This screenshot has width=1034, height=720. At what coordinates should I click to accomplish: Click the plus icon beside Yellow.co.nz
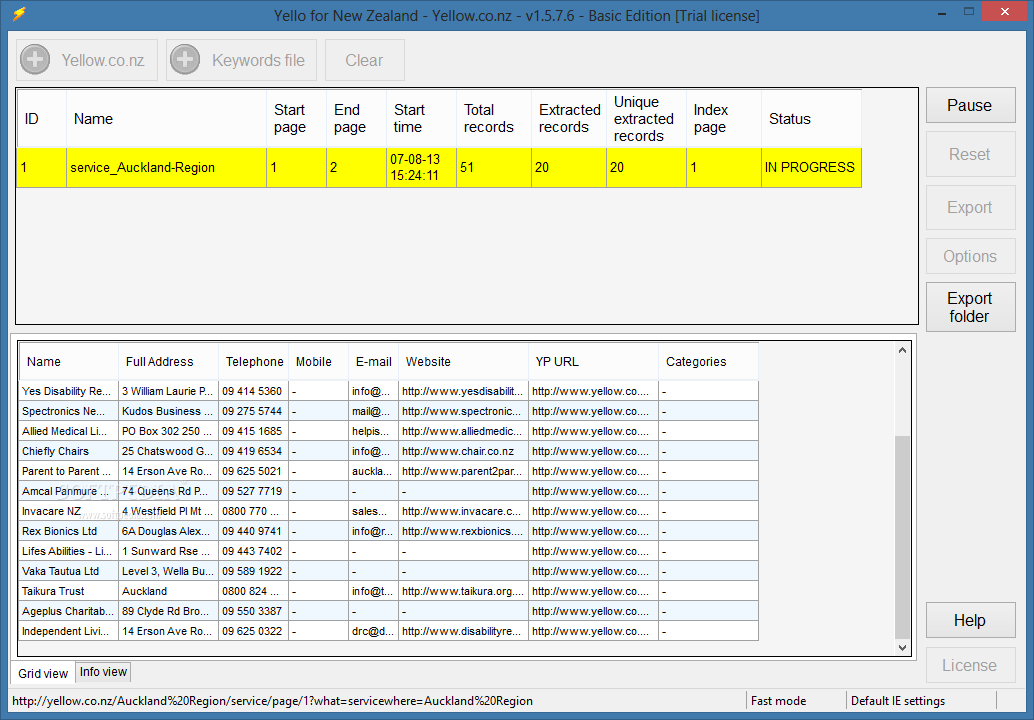[x=35, y=60]
